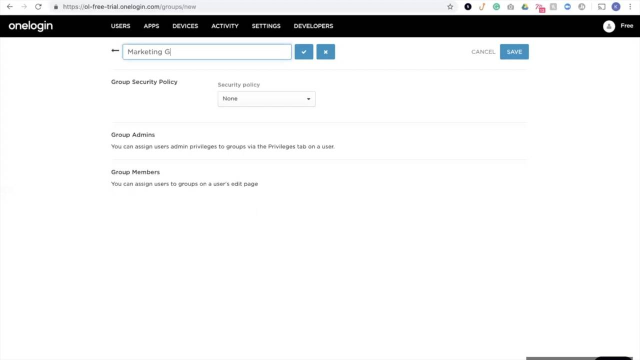Screen dimensions: 640x360
Task: Open the Activity menu
Action: [225, 26]
